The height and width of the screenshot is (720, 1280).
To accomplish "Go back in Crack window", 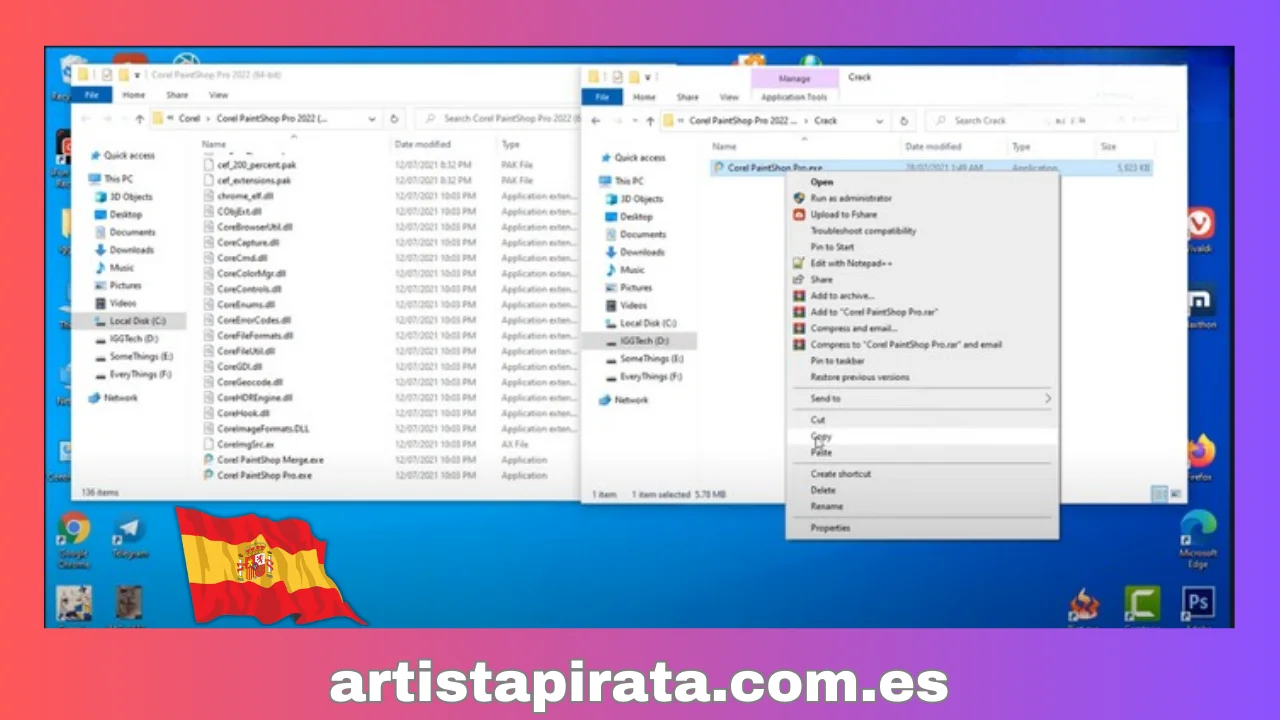I will point(596,121).
